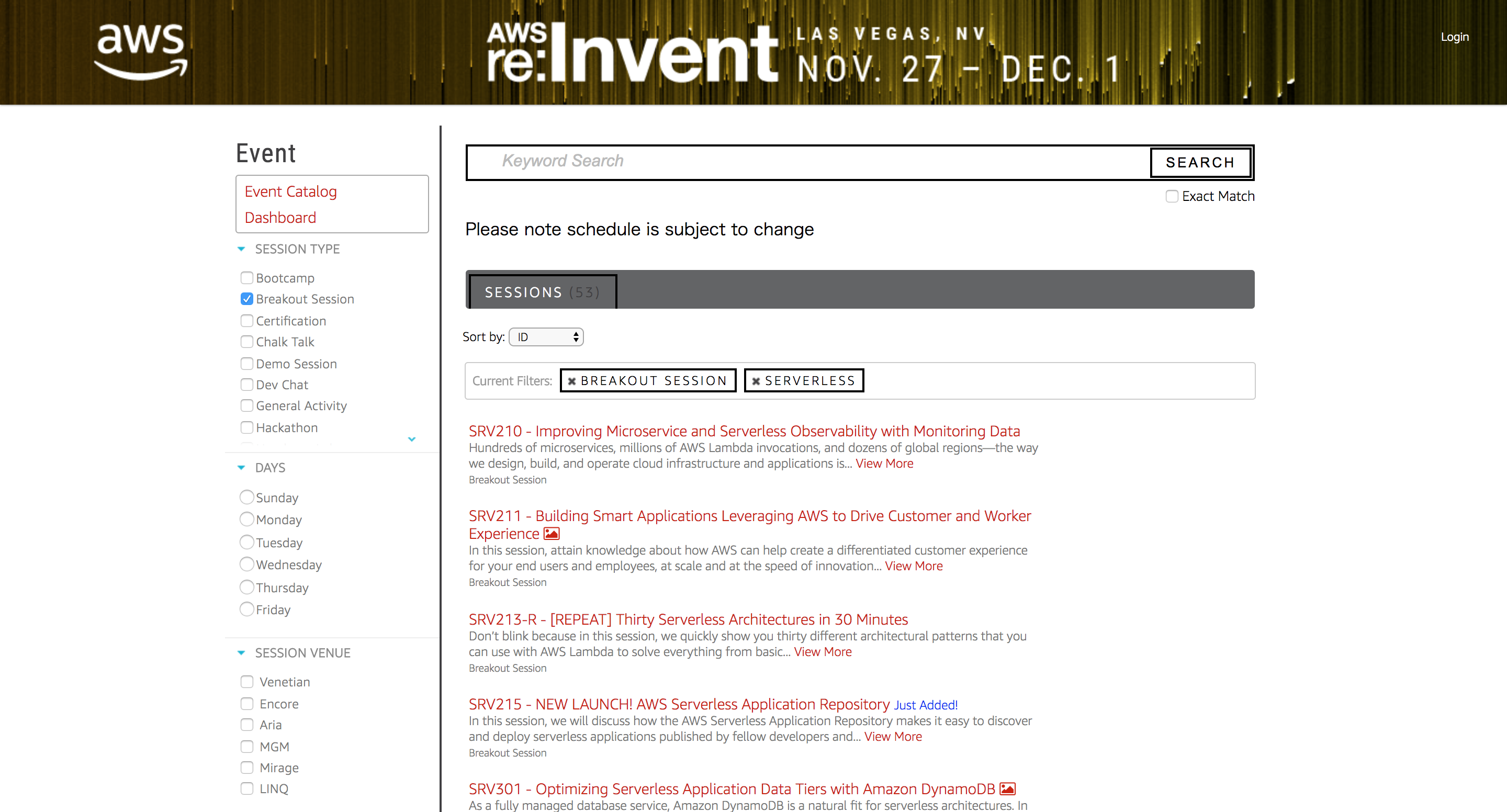
Task: Remove the Serverless filter x icon
Action: pos(756,381)
